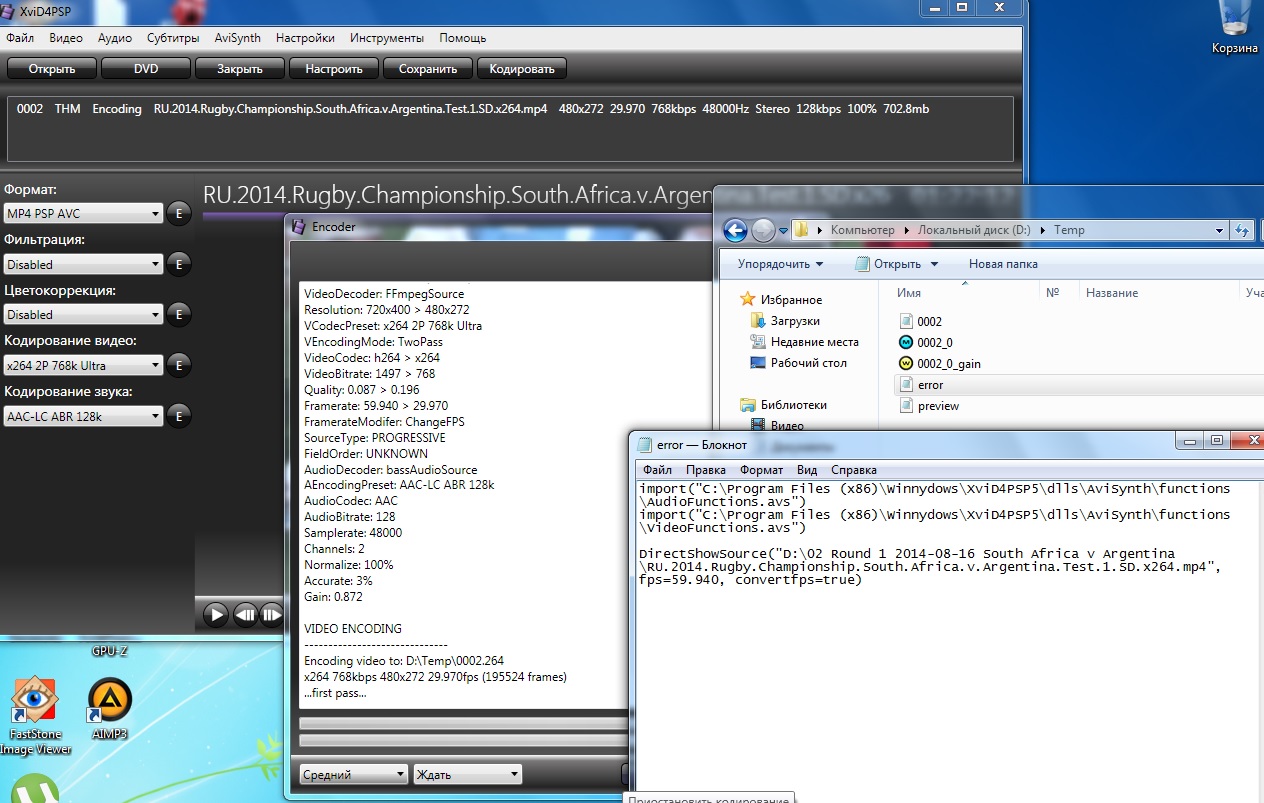Open the Вид menu in Notepad
The height and width of the screenshot is (803, 1264).
807,470
